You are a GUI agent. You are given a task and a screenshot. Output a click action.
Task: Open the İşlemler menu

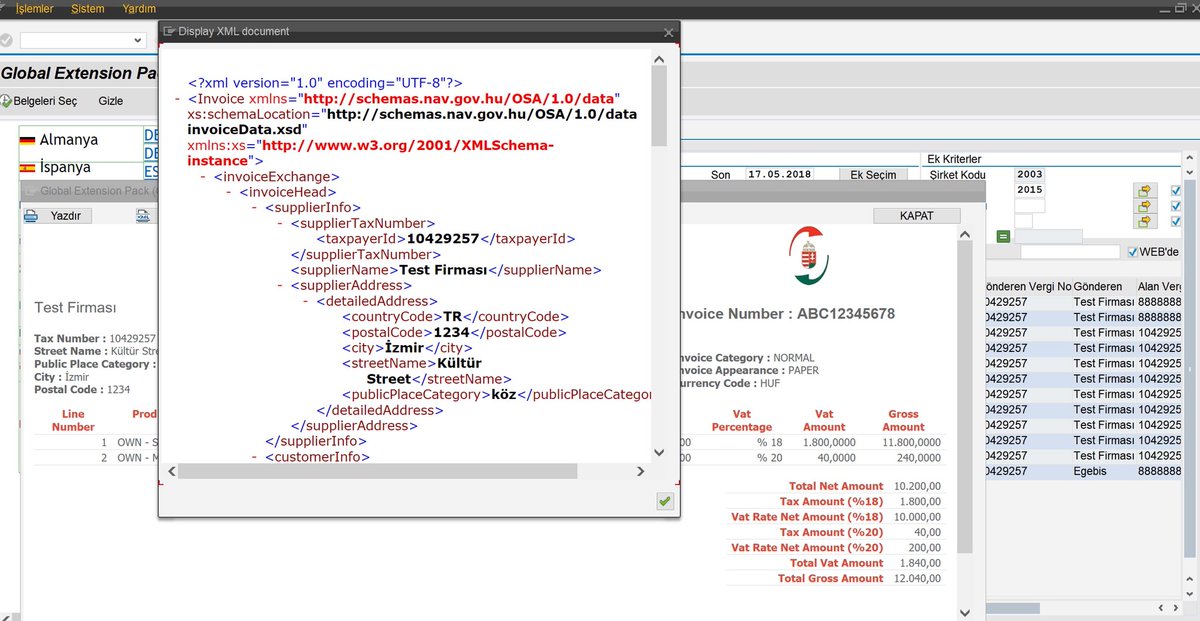tap(34, 9)
